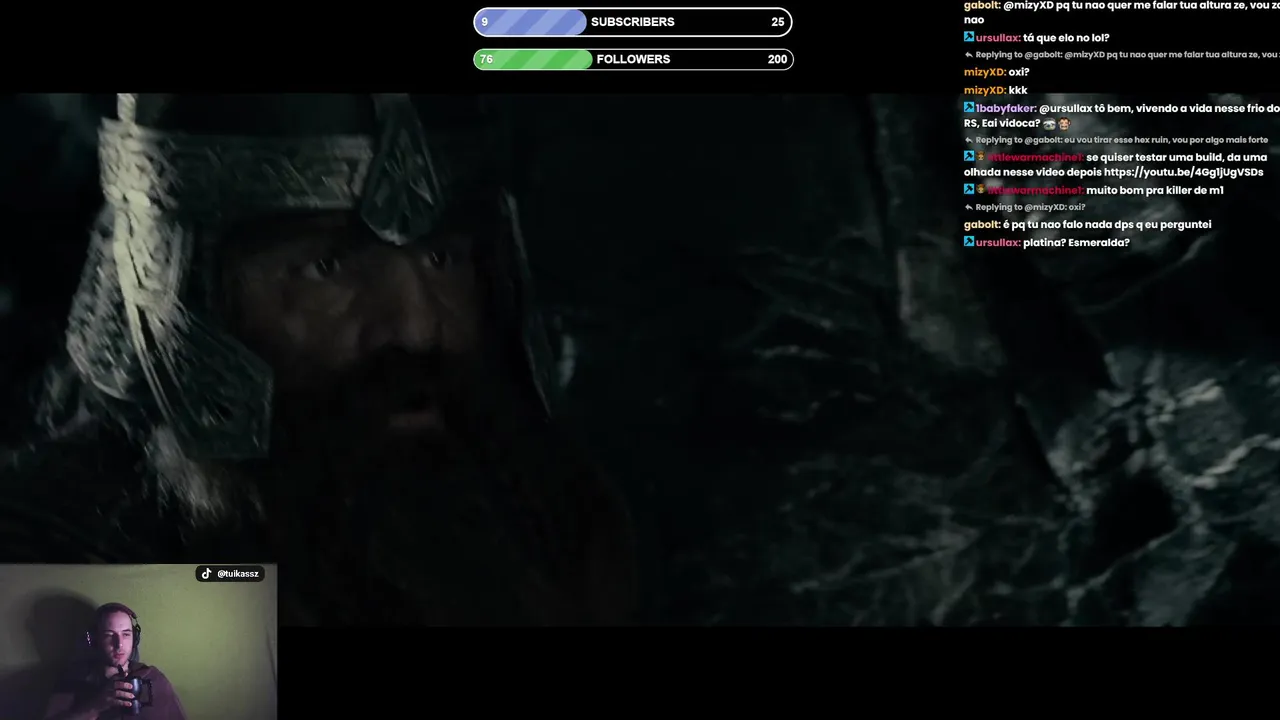Click the blue subscribers progress bar fill
Image resolution: width=1280 pixels, height=720 pixels.
(x=530, y=22)
